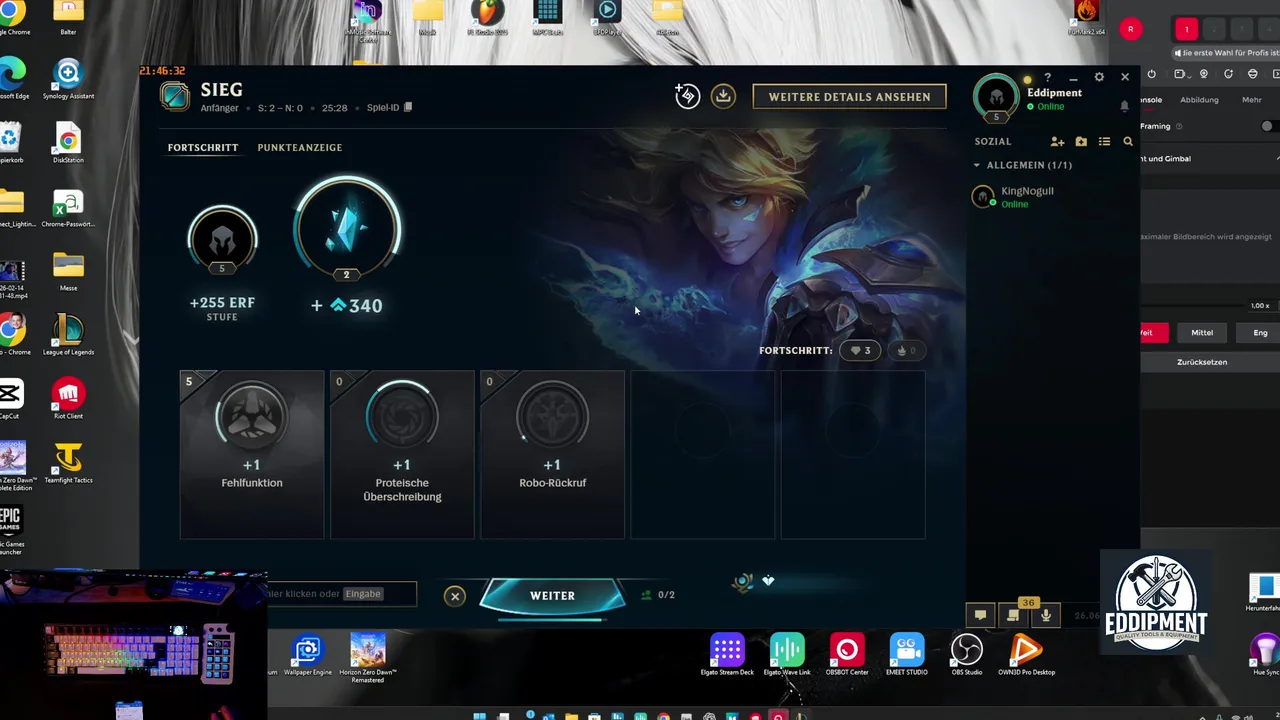The image size is (1280, 720).
Task: Click the flame progress counter showing 0
Action: [906, 350]
